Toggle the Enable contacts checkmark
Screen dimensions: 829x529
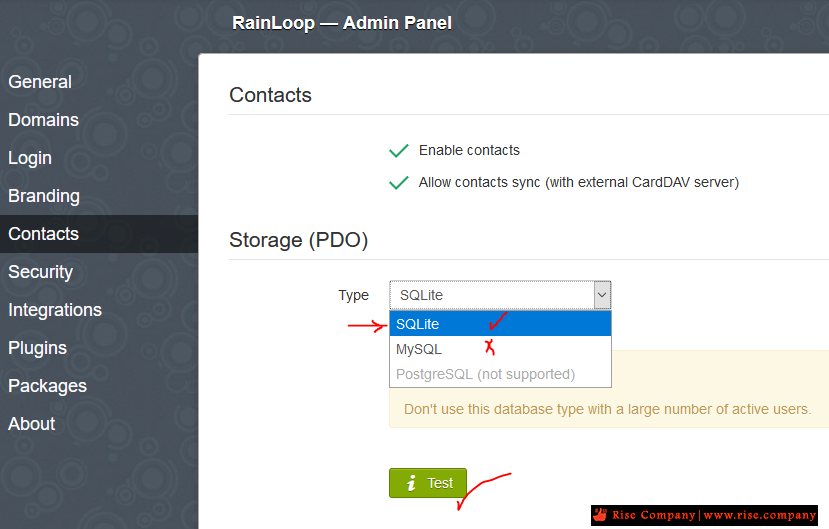(x=399, y=151)
